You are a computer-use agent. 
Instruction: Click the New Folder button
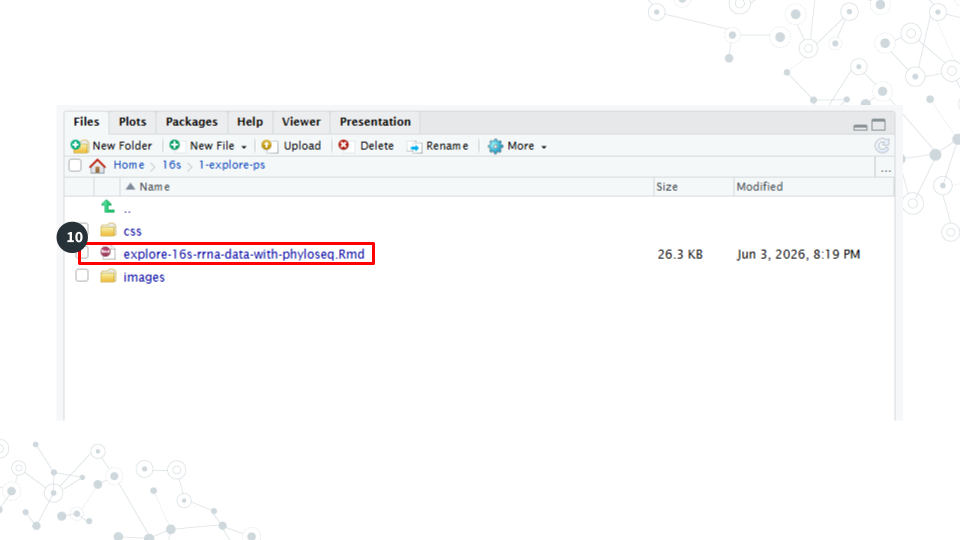[x=111, y=146]
